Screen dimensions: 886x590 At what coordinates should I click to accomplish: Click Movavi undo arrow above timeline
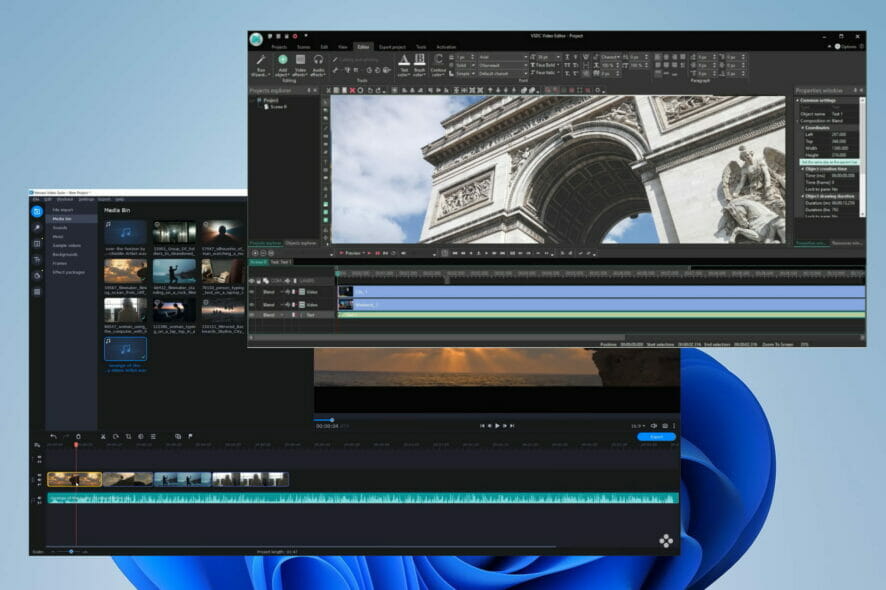[x=53, y=436]
